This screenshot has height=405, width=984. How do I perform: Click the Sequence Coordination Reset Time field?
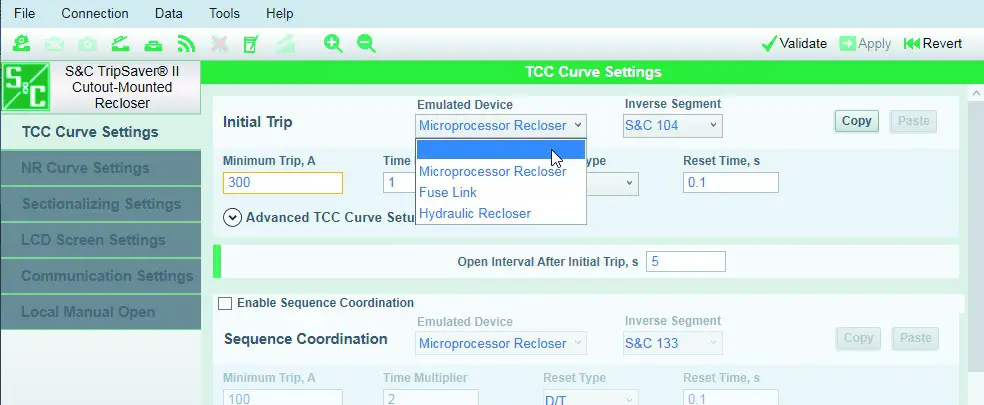click(x=731, y=398)
